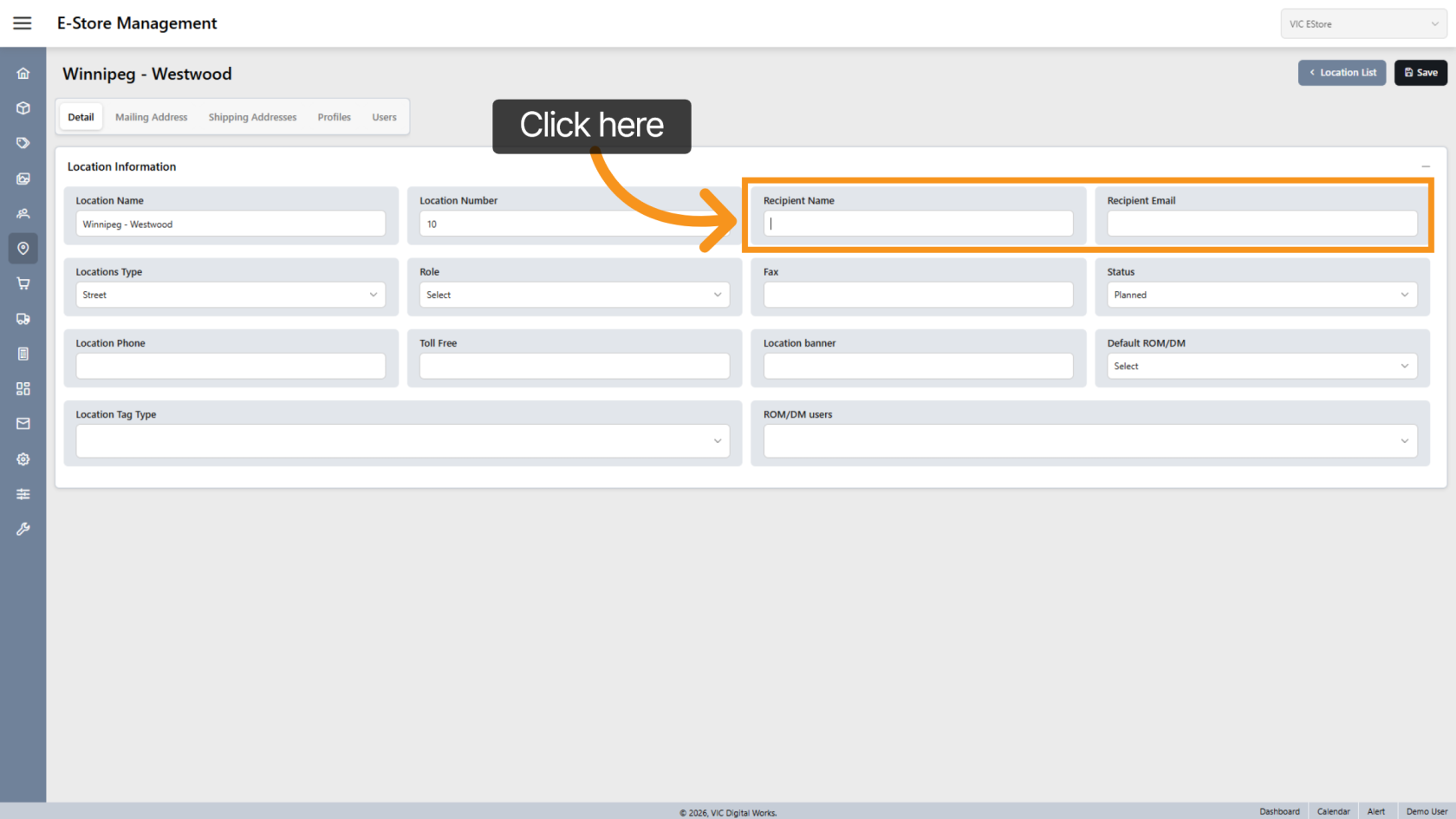
Task: Open the users group sidebar icon
Action: [23, 213]
